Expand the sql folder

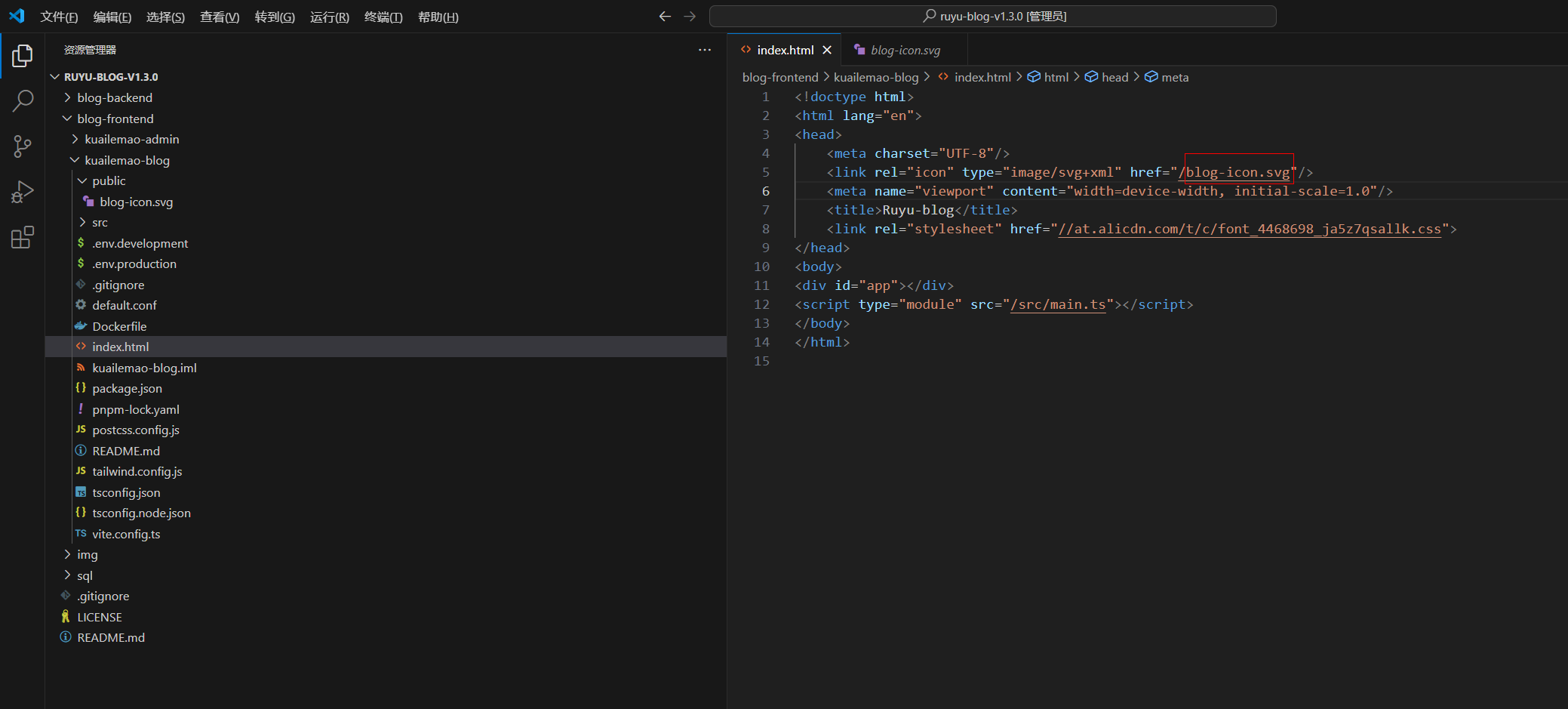[67, 575]
